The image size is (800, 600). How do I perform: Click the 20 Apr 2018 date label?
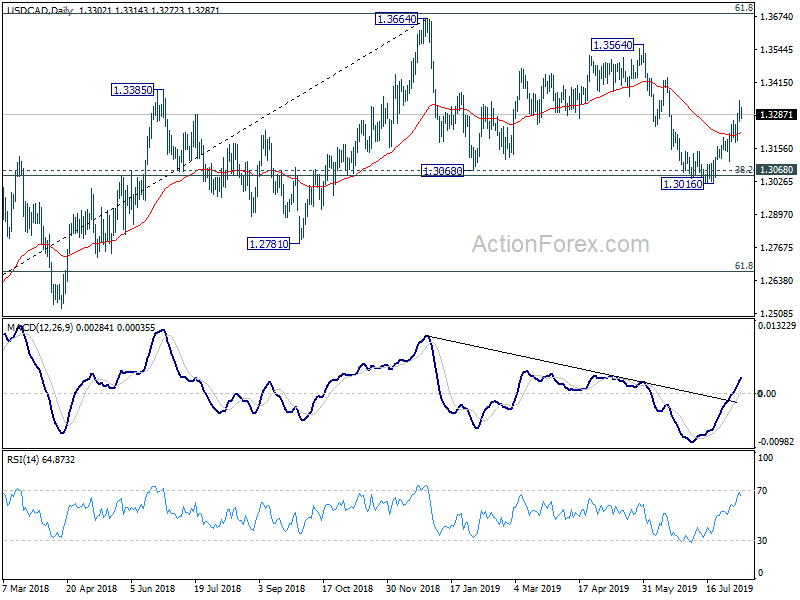pyautogui.click(x=91, y=588)
